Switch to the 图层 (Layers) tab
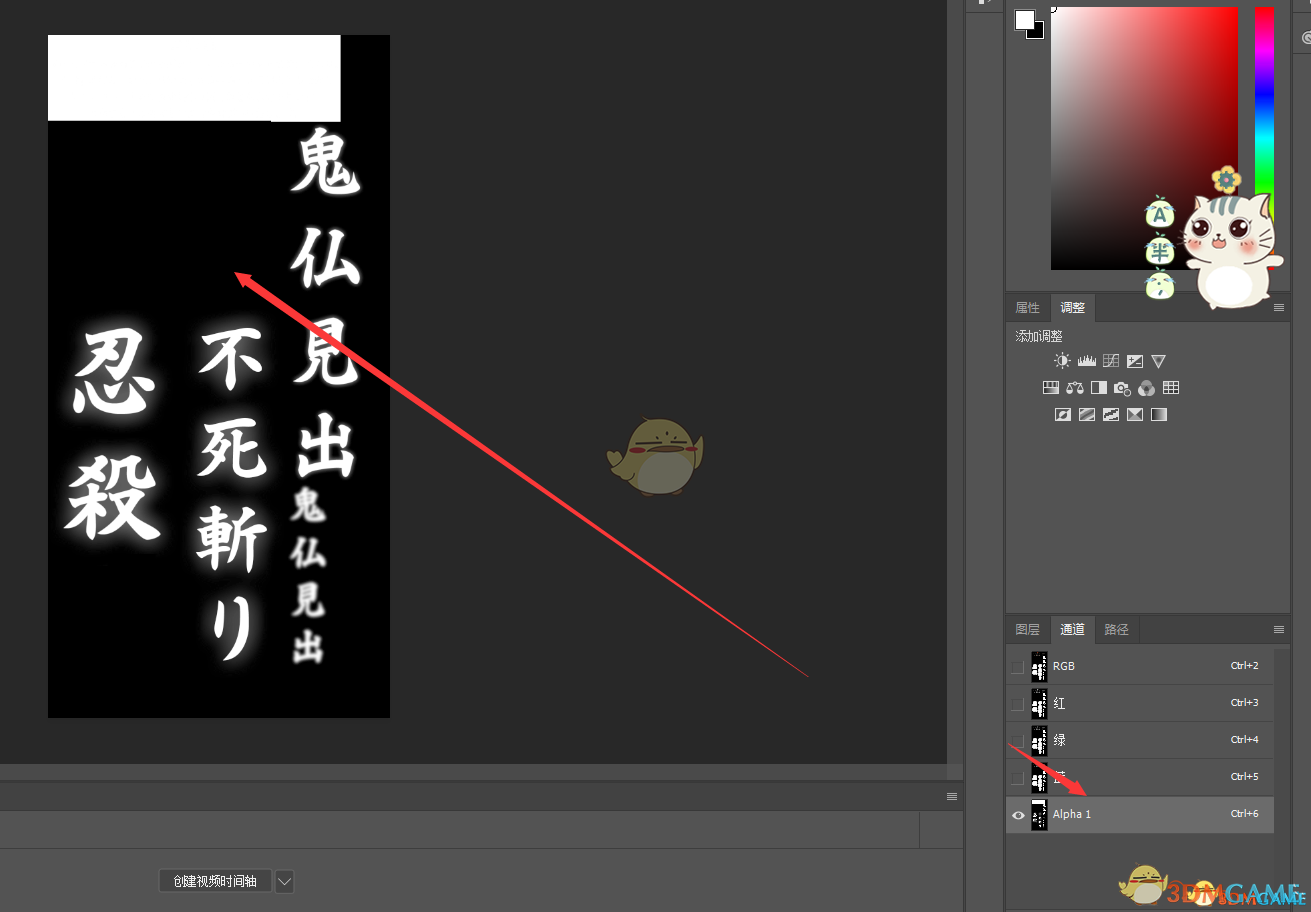This screenshot has width=1311, height=912. [1027, 630]
